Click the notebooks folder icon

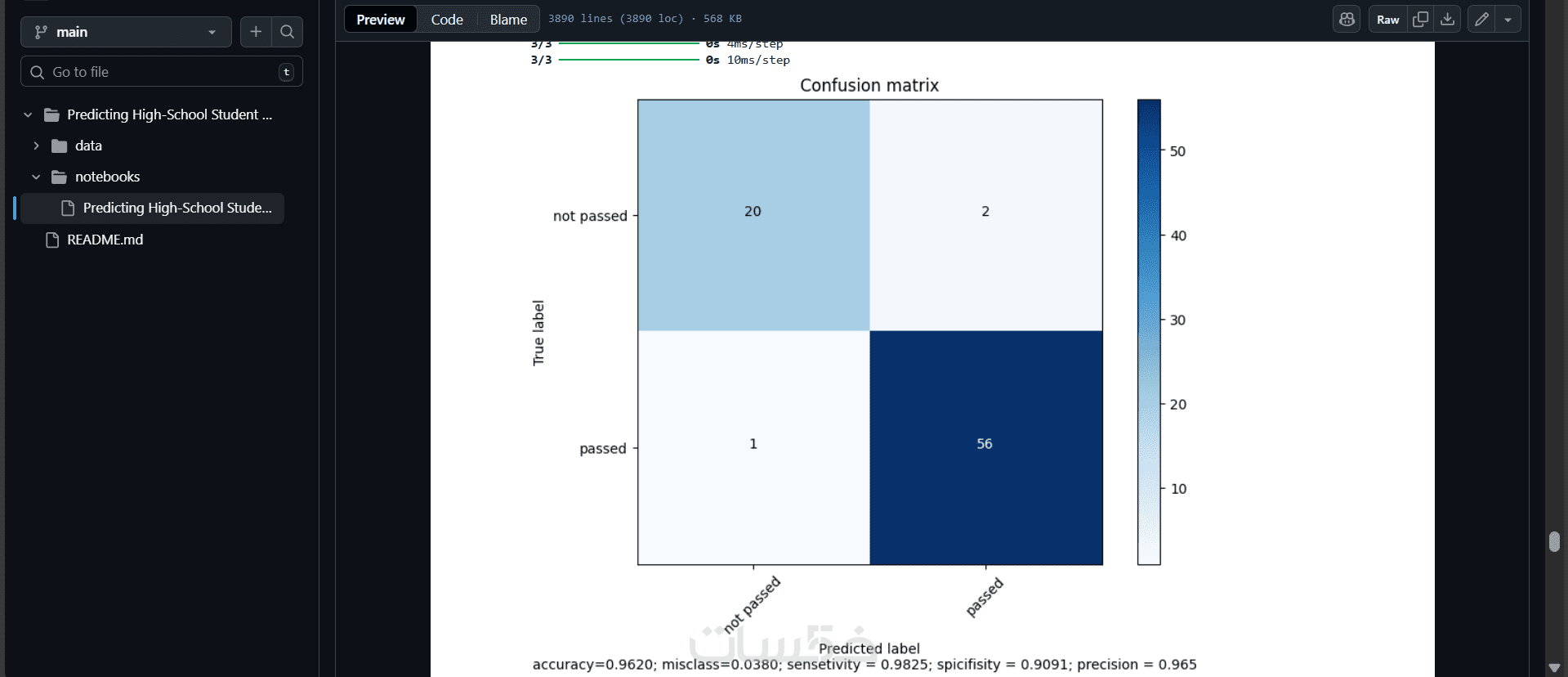tap(59, 177)
